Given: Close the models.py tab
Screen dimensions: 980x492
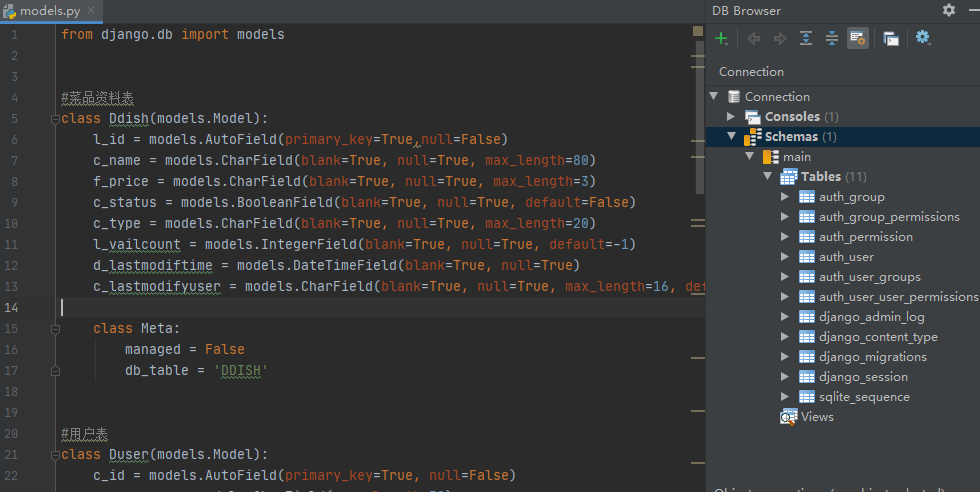Looking at the screenshot, I should point(91,10).
